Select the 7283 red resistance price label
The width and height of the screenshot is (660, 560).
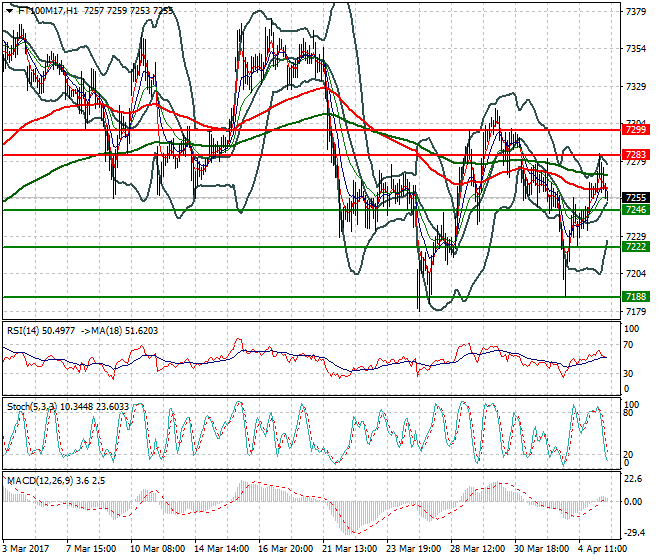[x=636, y=155]
